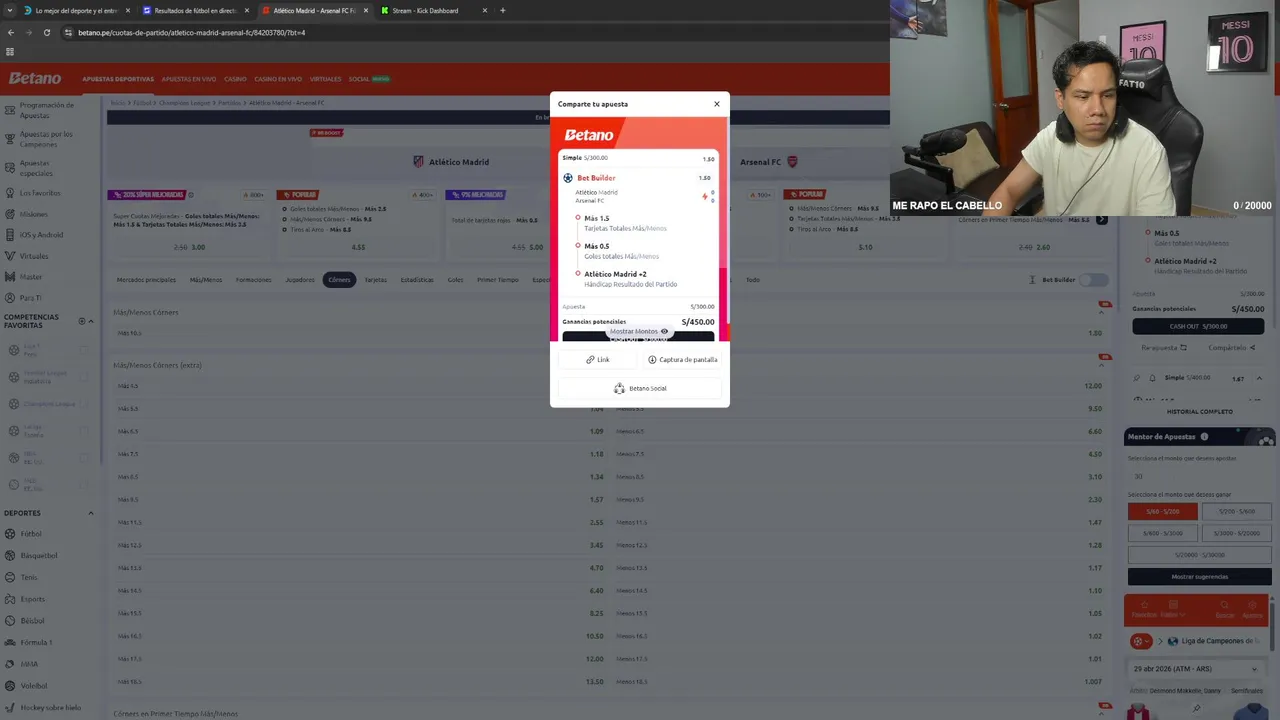Open iOS y Android phone icon
Screen dimensions: 1280x720
pyautogui.click(x=10, y=235)
